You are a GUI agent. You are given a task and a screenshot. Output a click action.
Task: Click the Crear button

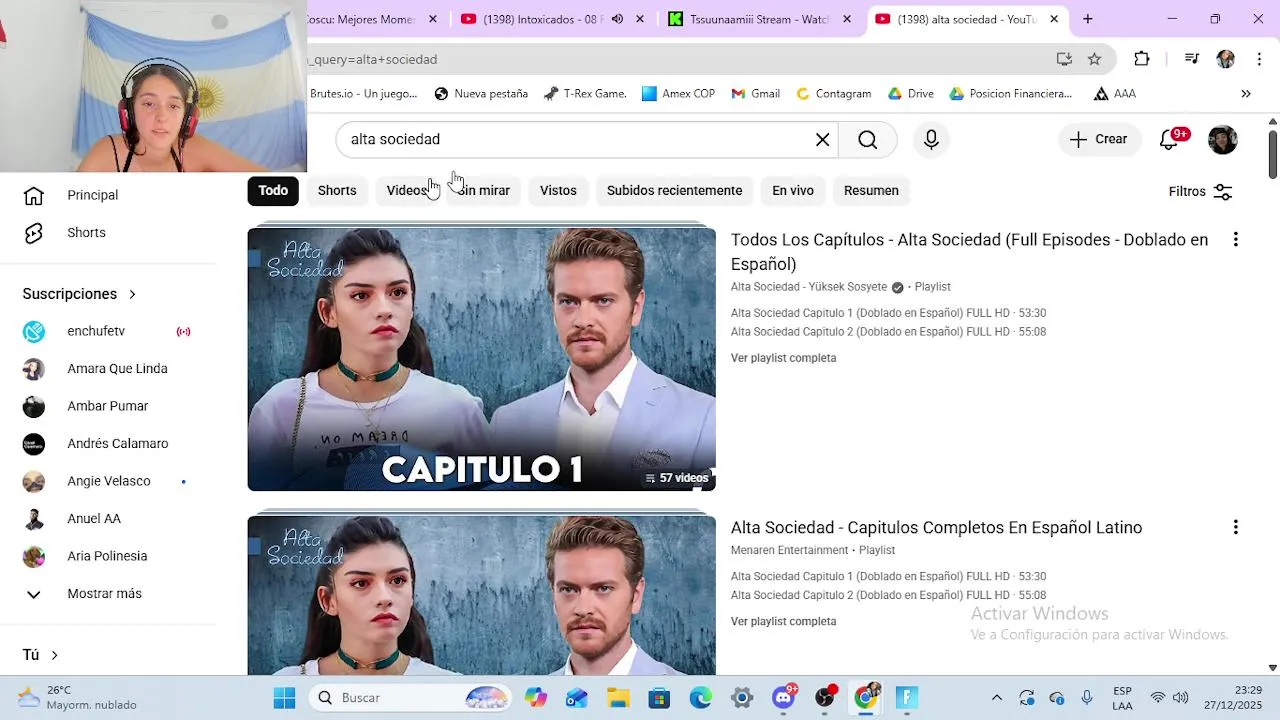click(1097, 140)
